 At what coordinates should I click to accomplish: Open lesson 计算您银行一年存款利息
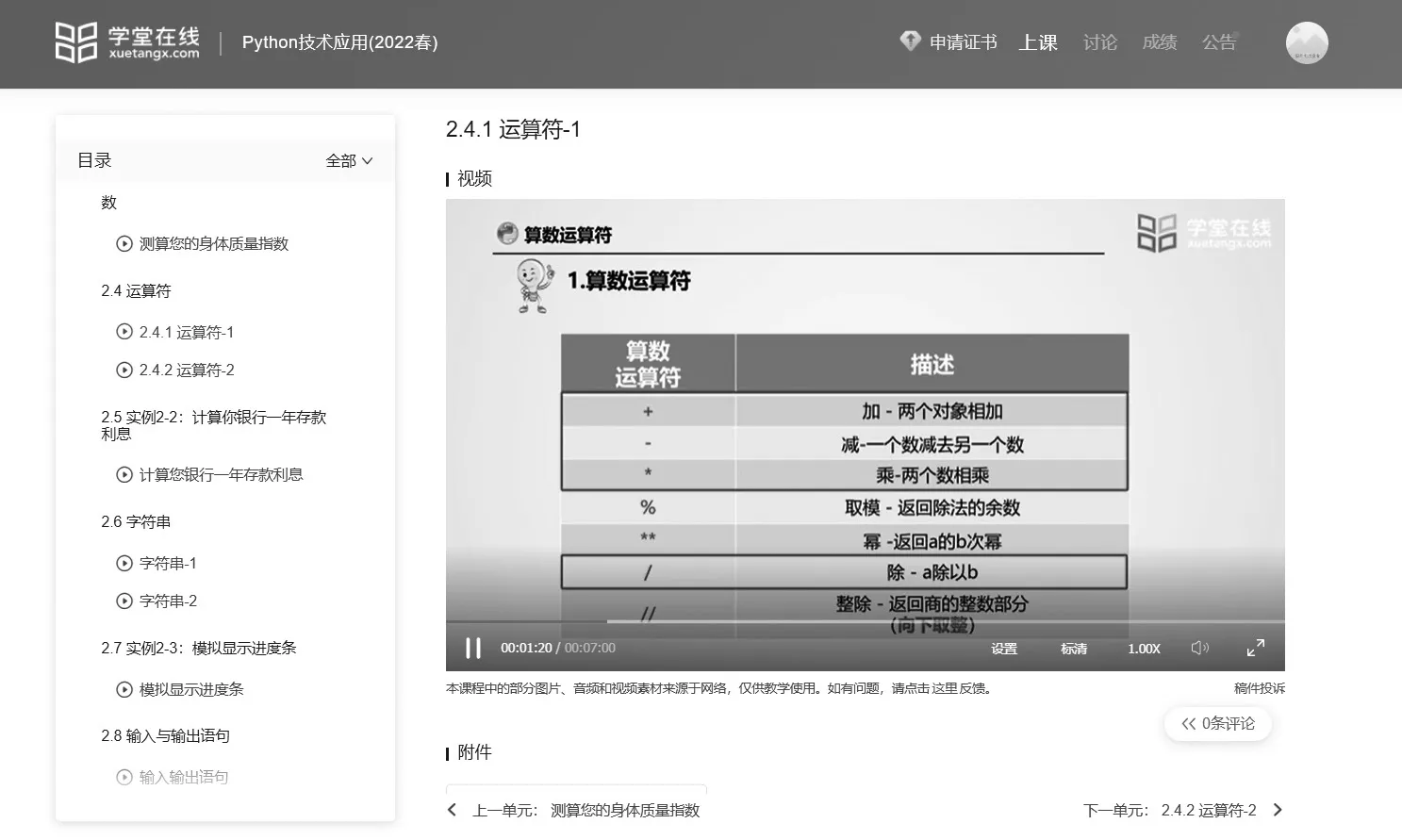[221, 475]
